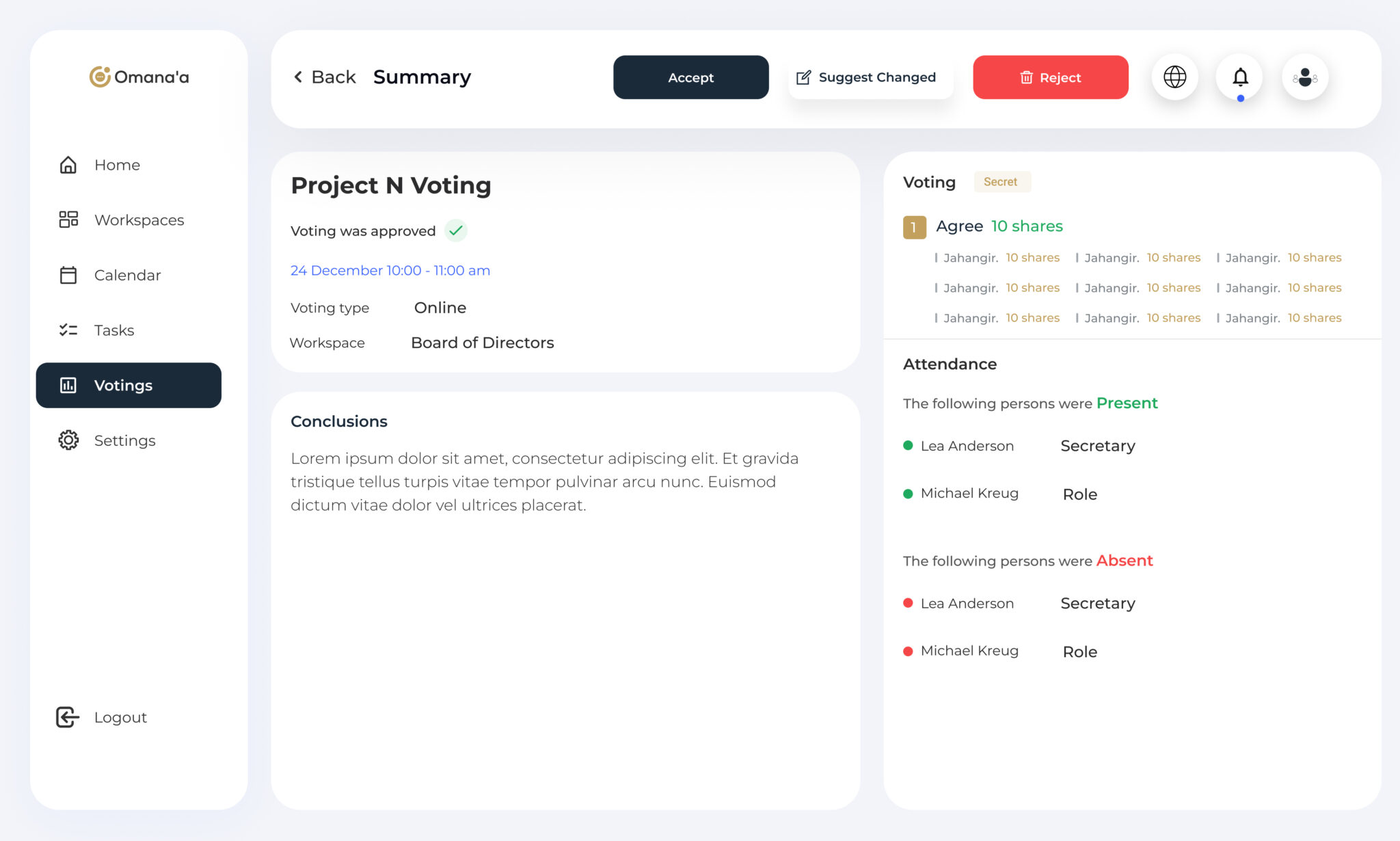Open the globe language icon
This screenshot has height=841, width=1400.
click(x=1174, y=77)
